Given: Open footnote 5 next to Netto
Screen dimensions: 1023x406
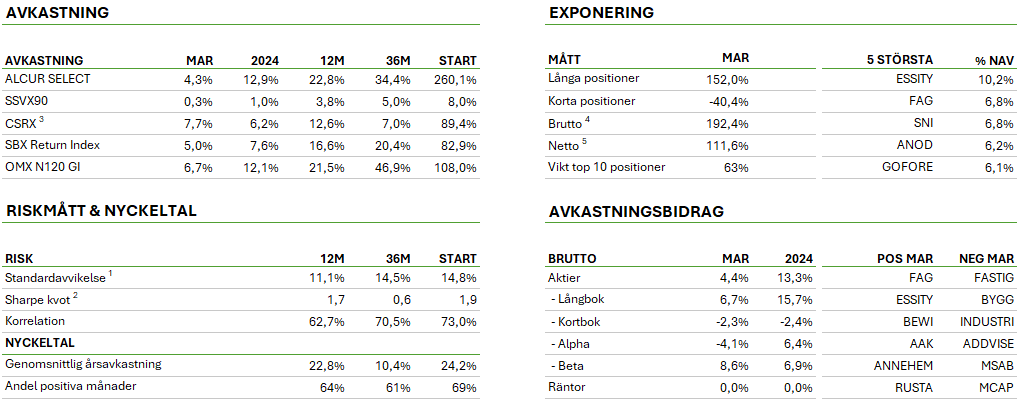Looking at the screenshot, I should (587, 142).
